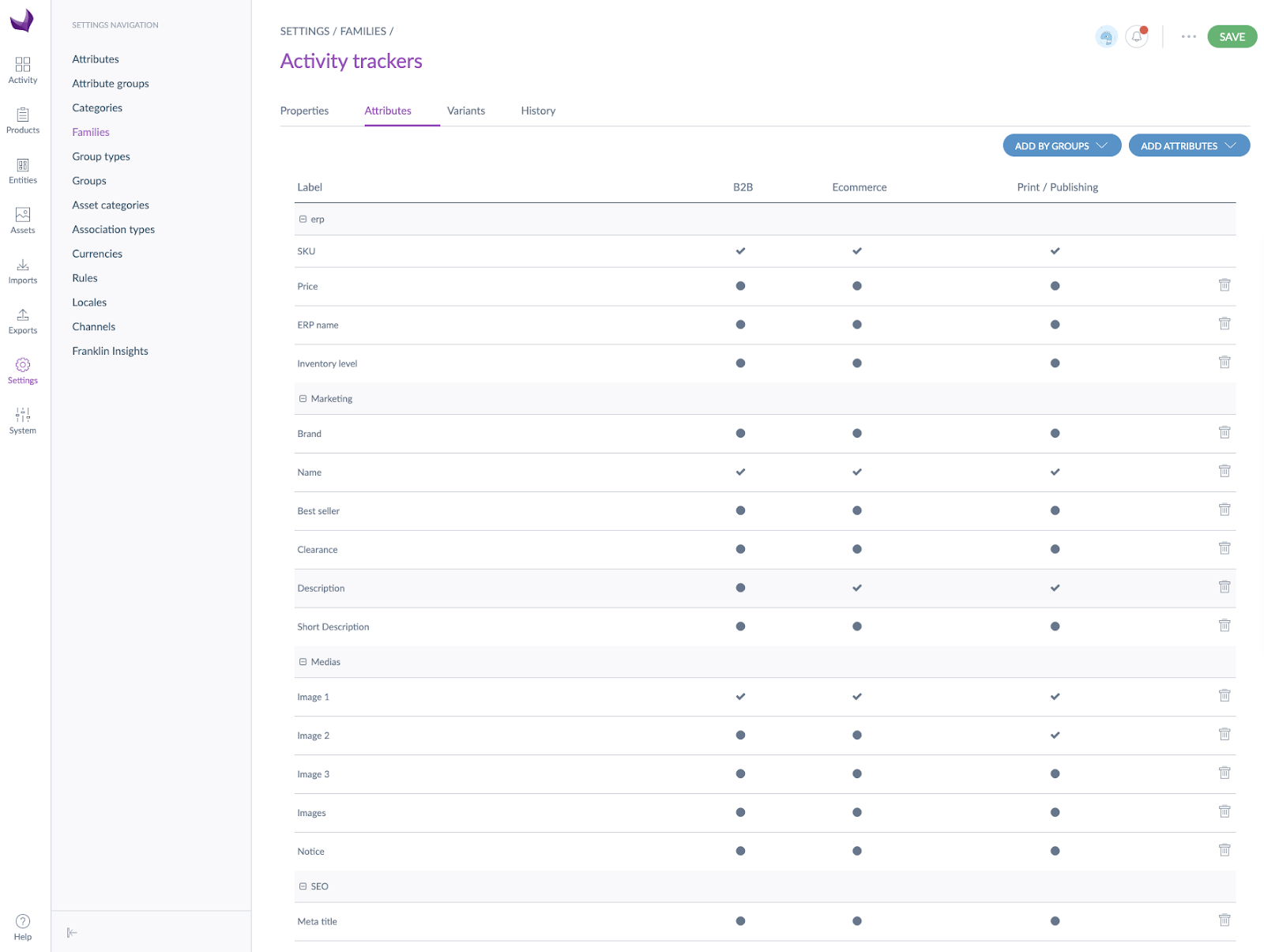Viewport: 1264px width, 952px height.
Task: Open Franklin Insights settings link
Action: 110,351
